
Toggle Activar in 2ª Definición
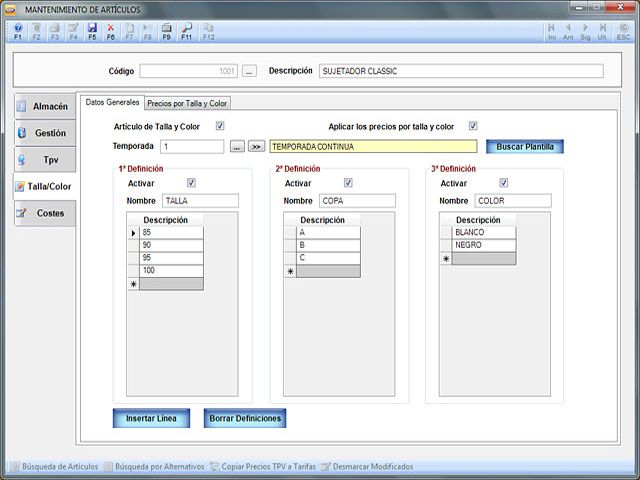(348, 183)
